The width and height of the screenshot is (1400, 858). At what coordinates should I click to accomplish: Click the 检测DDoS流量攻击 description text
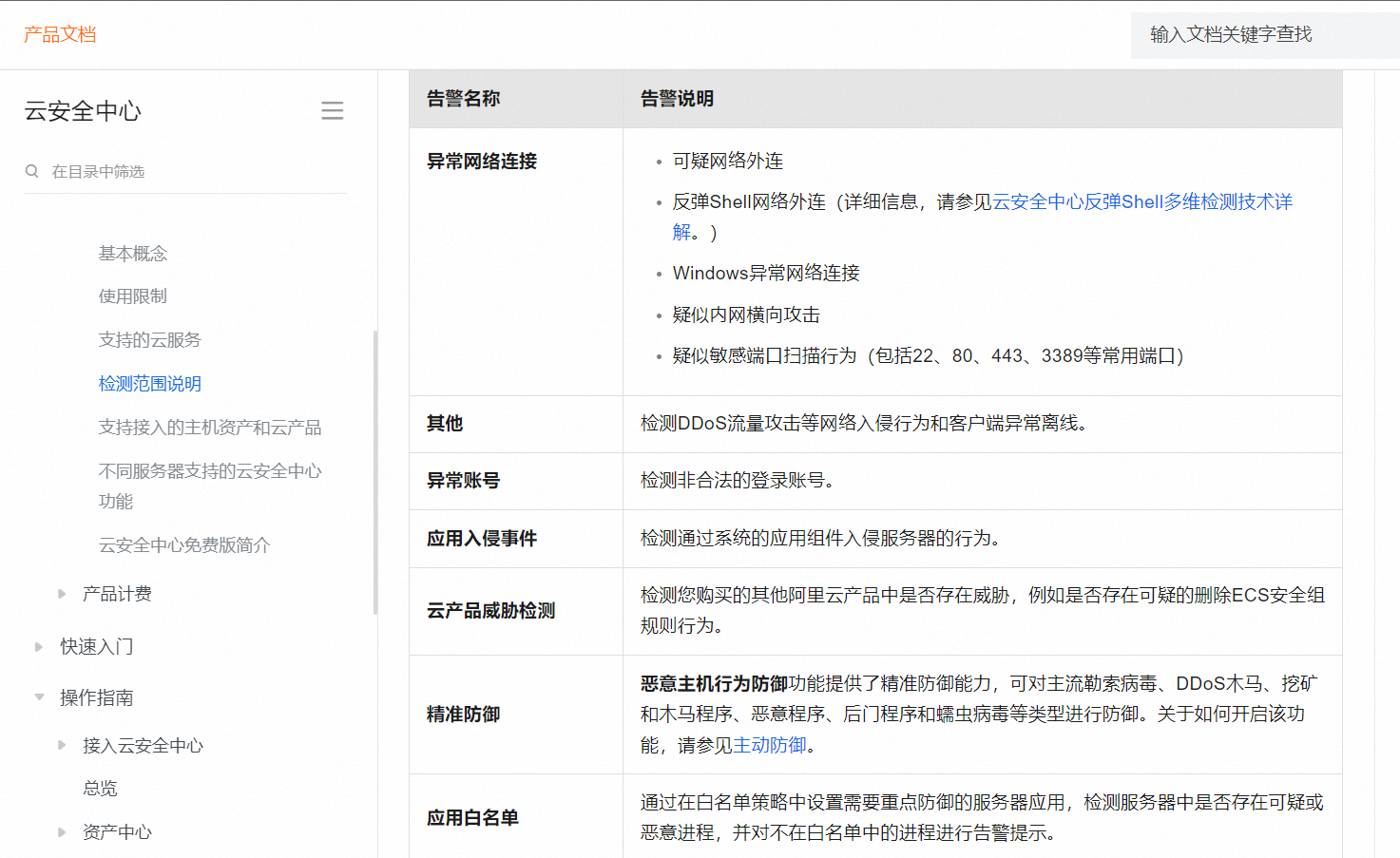tap(864, 424)
